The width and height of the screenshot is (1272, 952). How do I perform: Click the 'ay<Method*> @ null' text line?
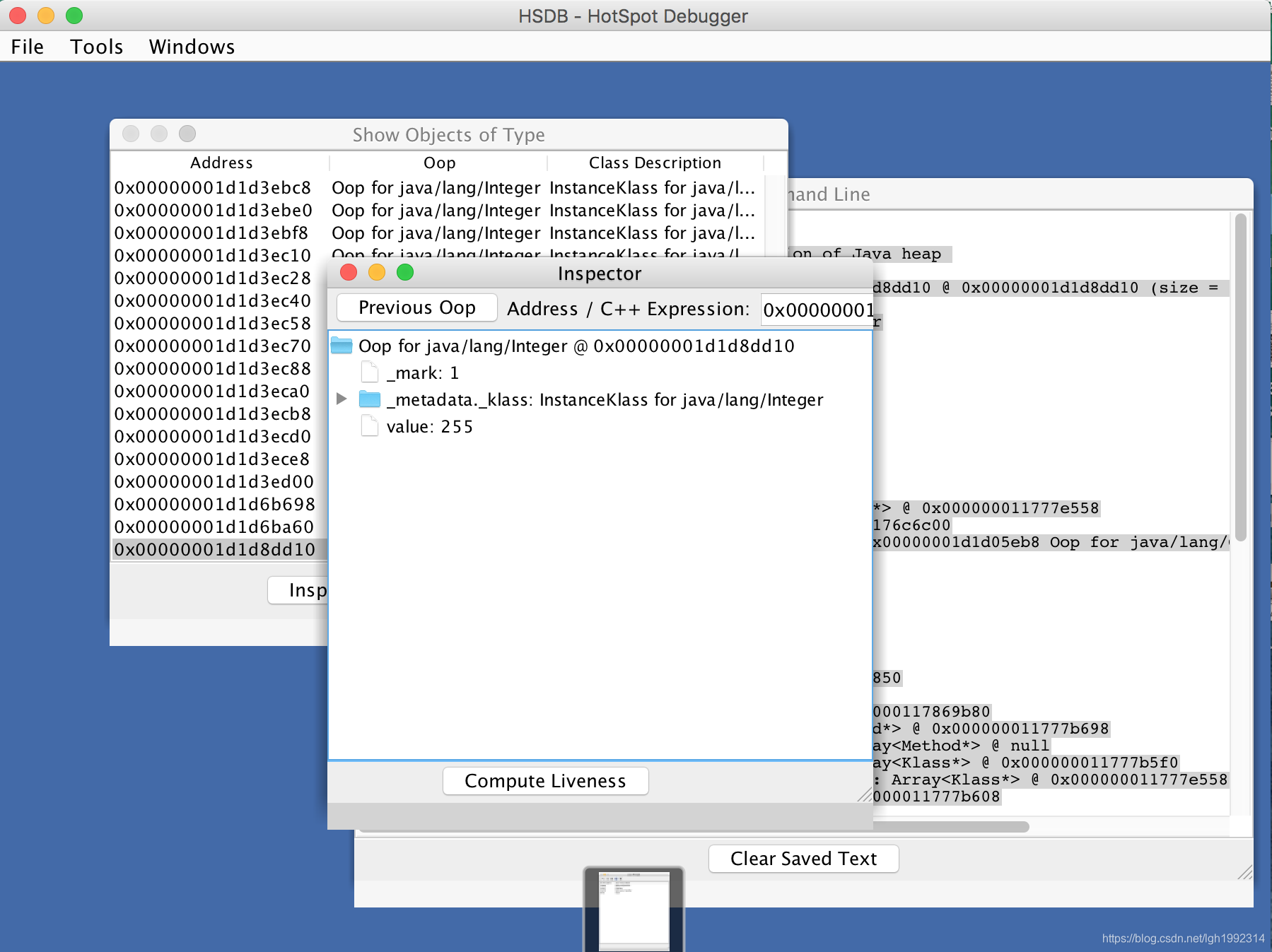click(962, 746)
